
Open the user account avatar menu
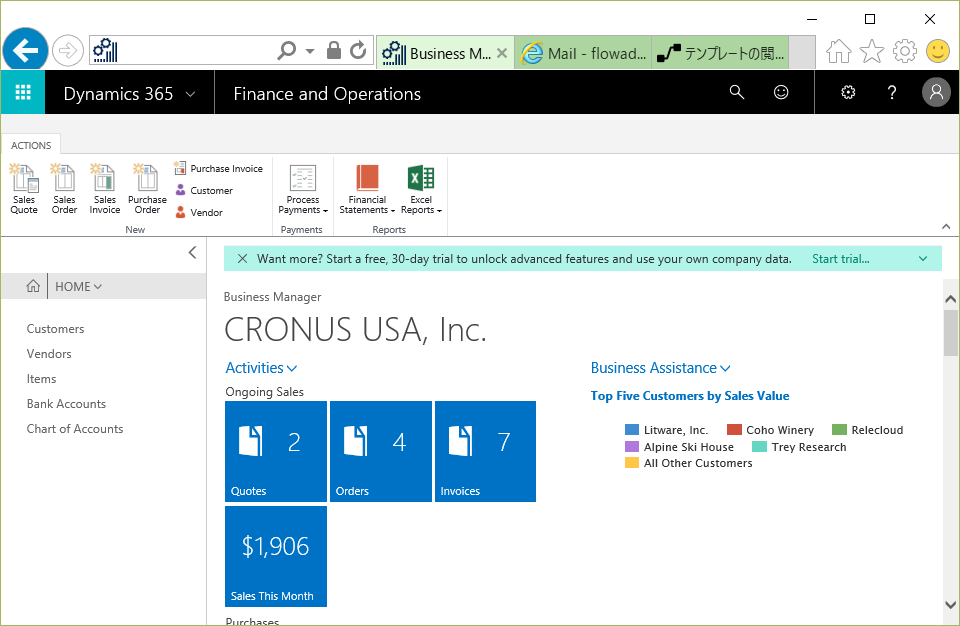pyautogui.click(x=936, y=92)
